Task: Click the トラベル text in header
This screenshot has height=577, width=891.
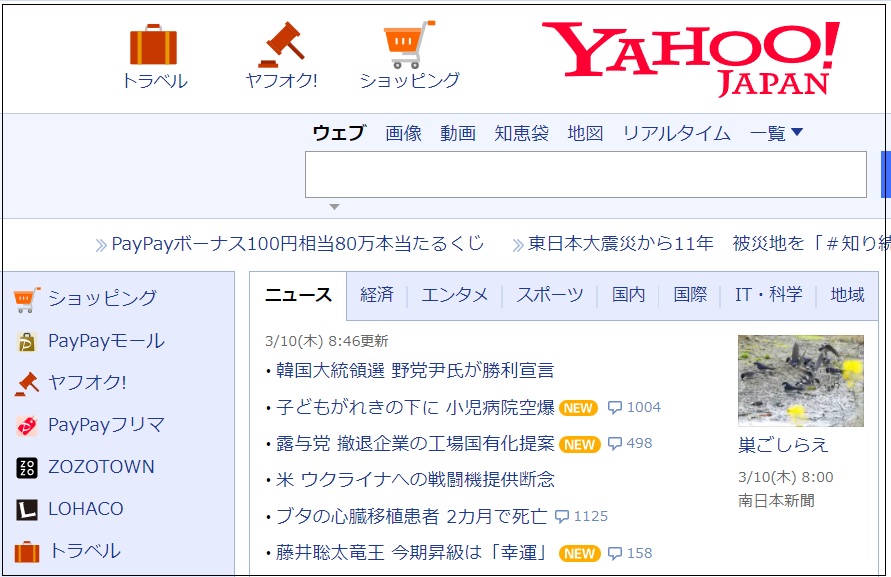Action: (155, 81)
